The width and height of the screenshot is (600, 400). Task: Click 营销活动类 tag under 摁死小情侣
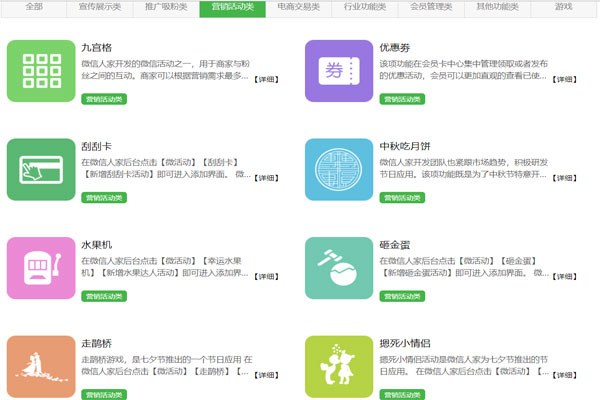tap(402, 395)
